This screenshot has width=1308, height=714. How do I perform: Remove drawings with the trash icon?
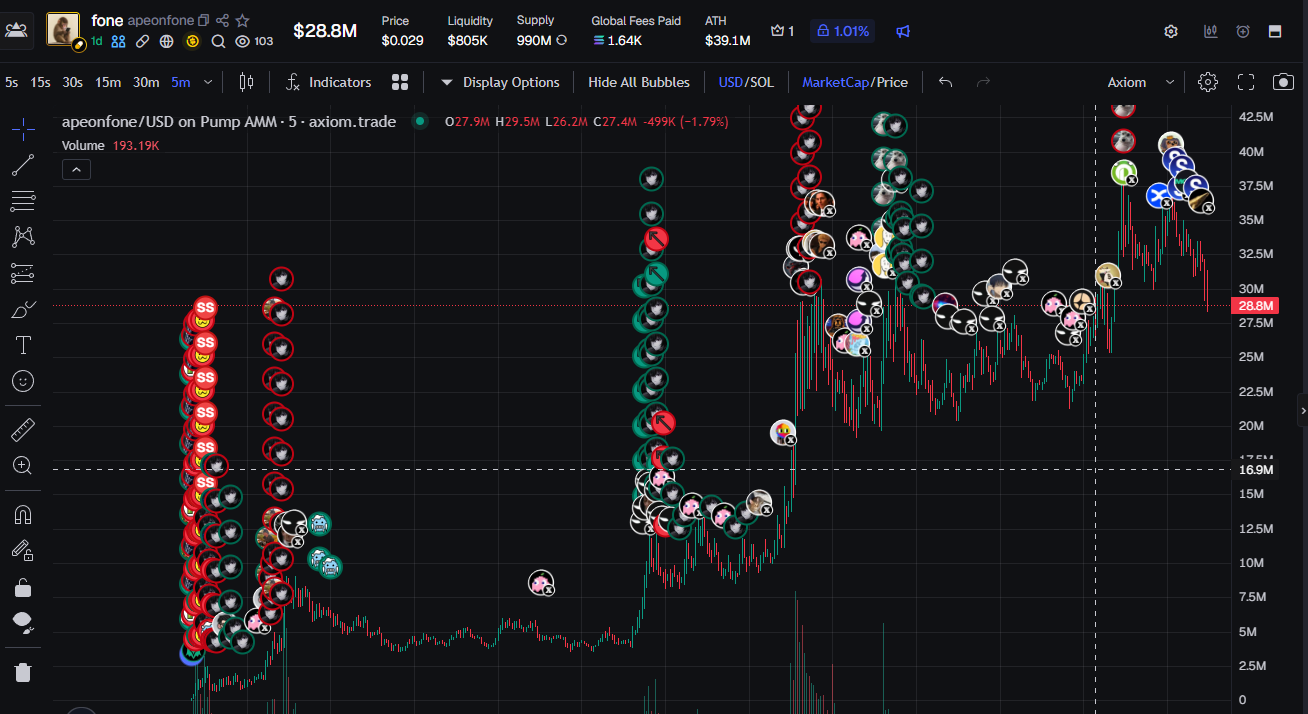coord(23,672)
